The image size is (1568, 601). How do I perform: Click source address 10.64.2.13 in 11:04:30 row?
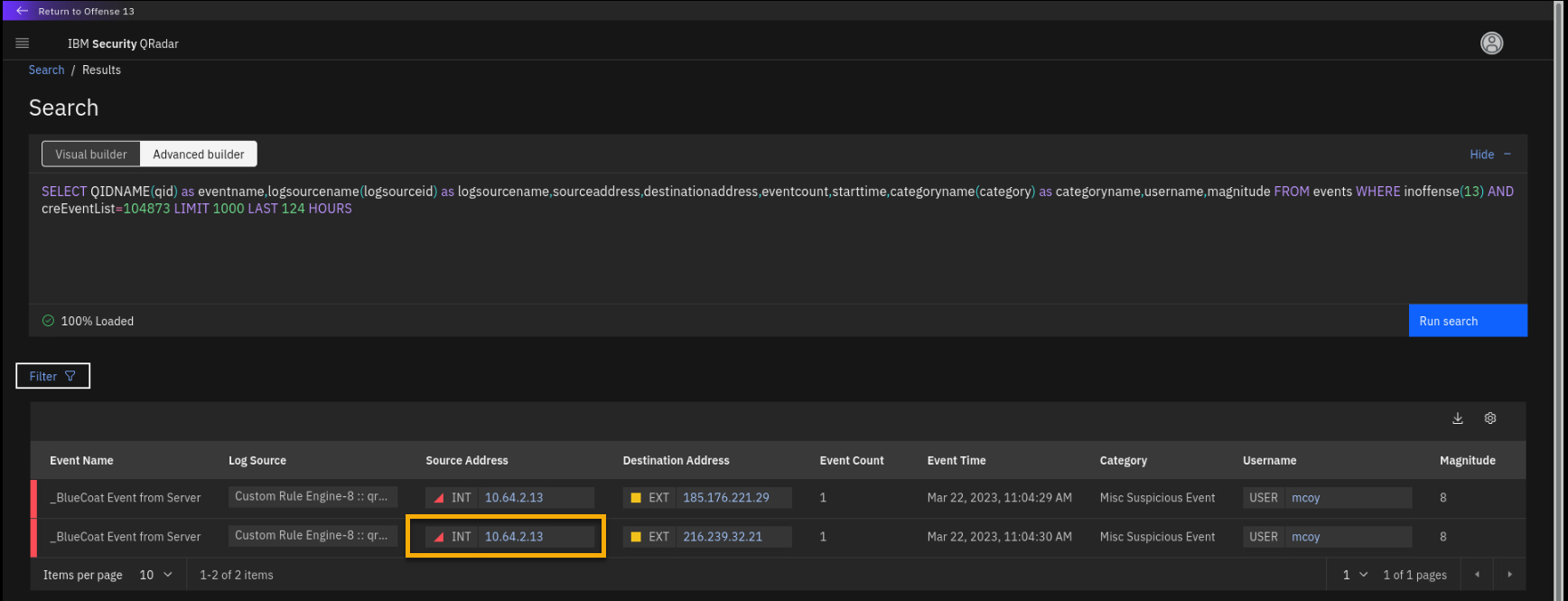[514, 536]
